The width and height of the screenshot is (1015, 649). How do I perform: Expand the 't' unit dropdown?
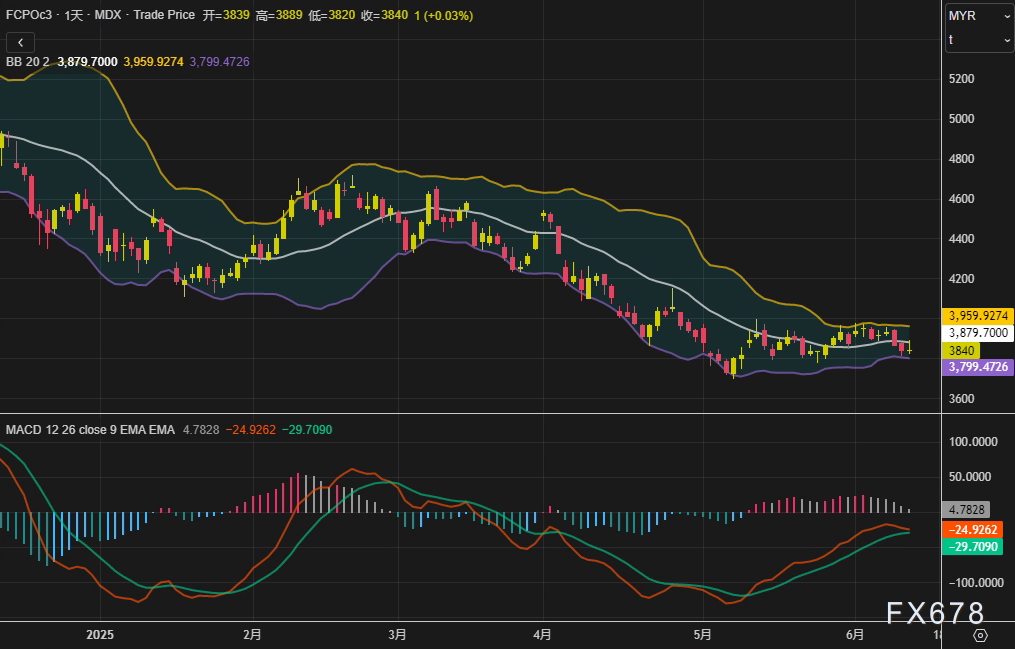tap(979, 39)
